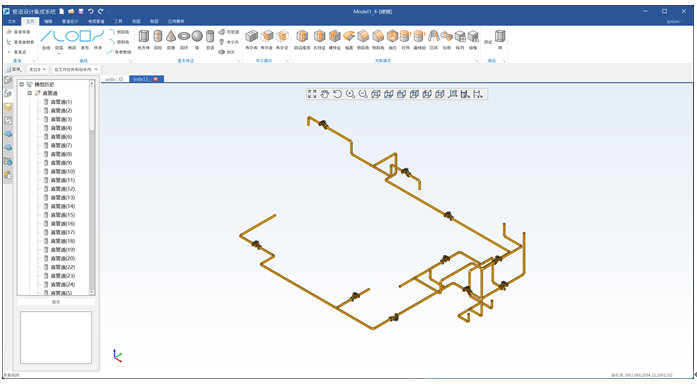Viewport: 697px width, 385px height.
Task: Click the datum coordinate system button
Action: coord(20,42)
